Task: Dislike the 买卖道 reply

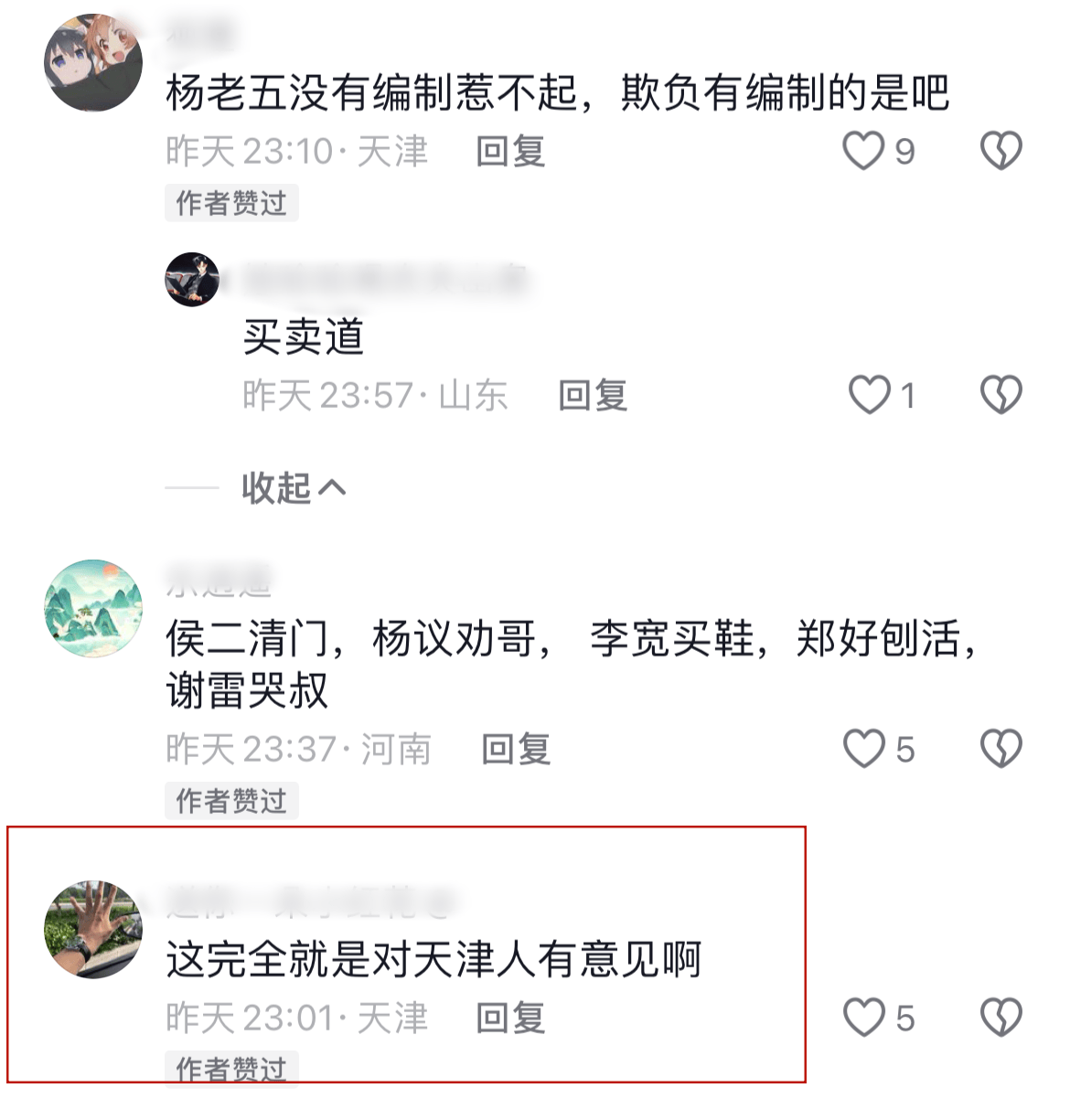Action: tap(1000, 395)
